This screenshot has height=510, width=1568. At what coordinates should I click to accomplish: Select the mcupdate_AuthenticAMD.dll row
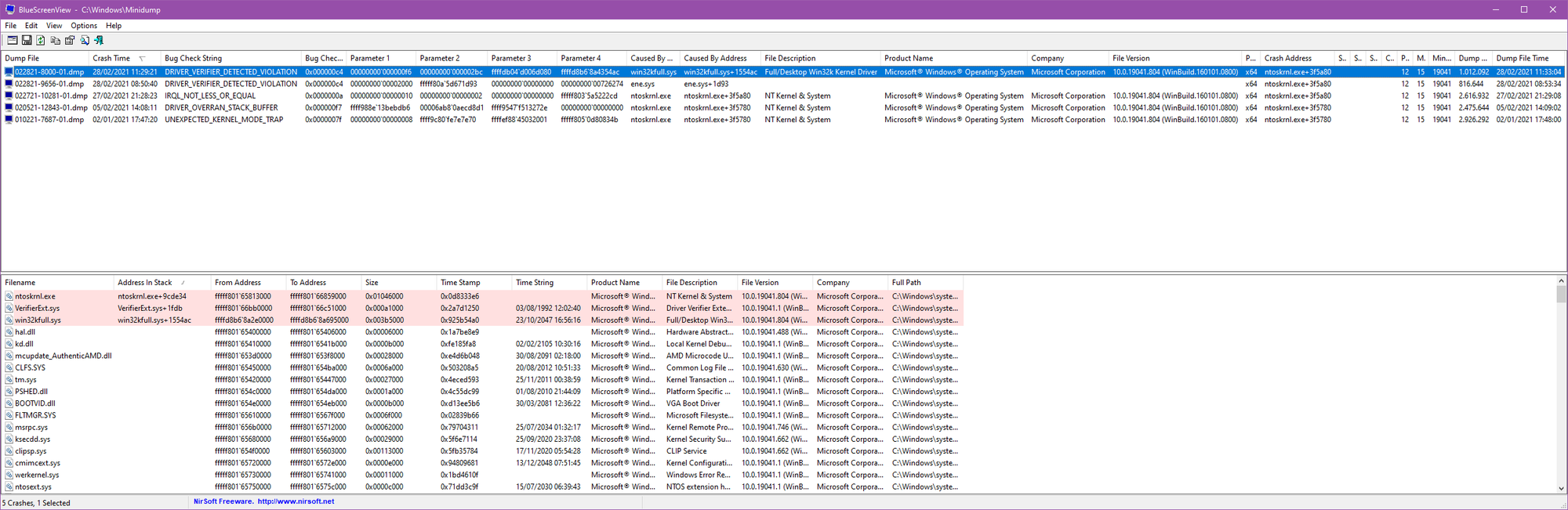pyautogui.click(x=482, y=356)
